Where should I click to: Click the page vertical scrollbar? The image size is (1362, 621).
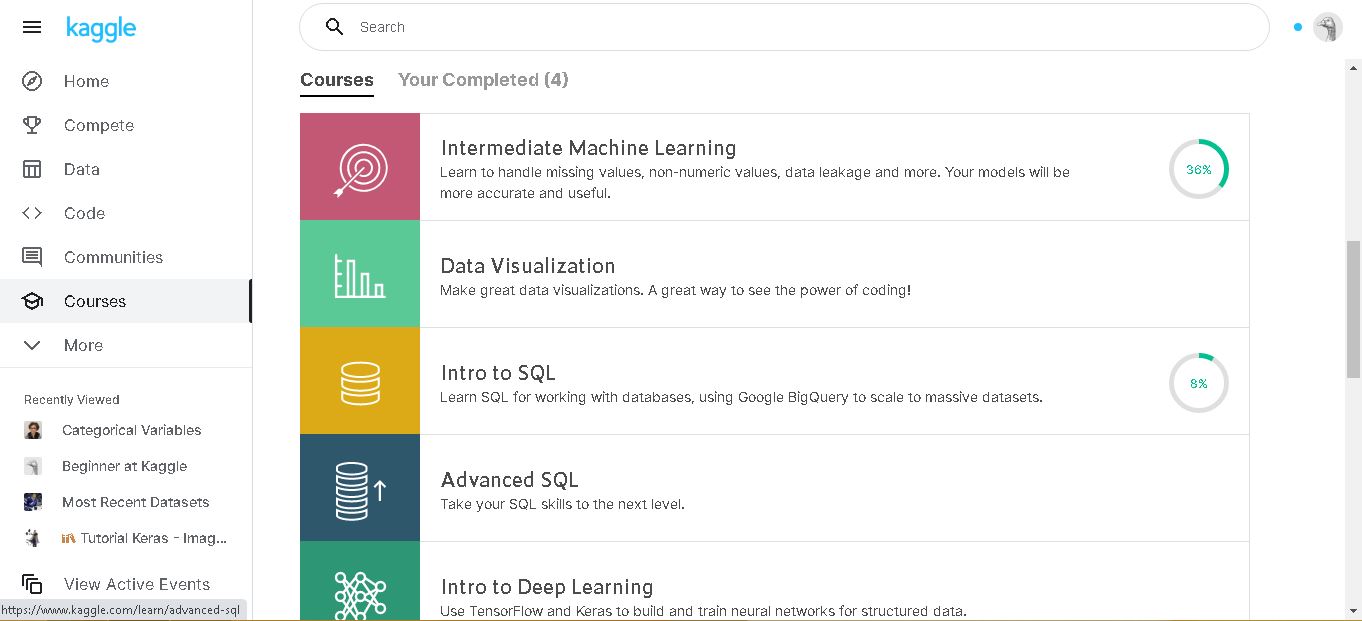click(x=1353, y=308)
